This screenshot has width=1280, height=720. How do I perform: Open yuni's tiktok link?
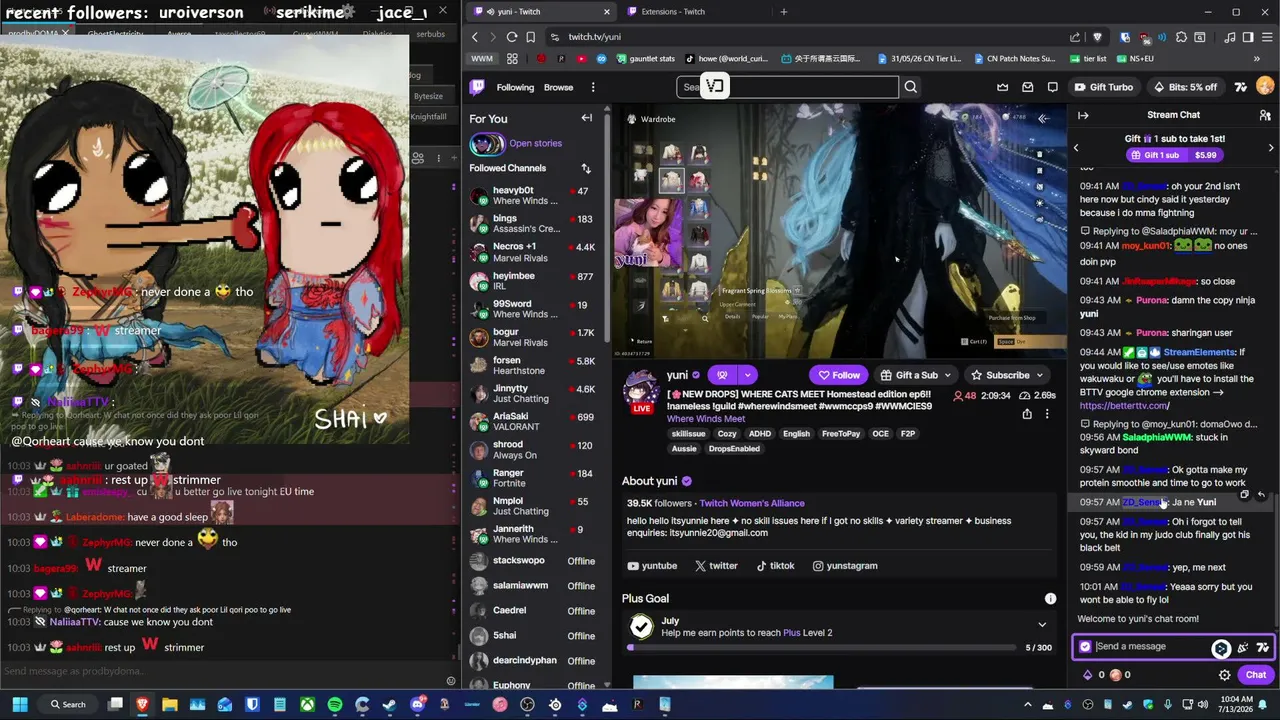pyautogui.click(x=775, y=566)
